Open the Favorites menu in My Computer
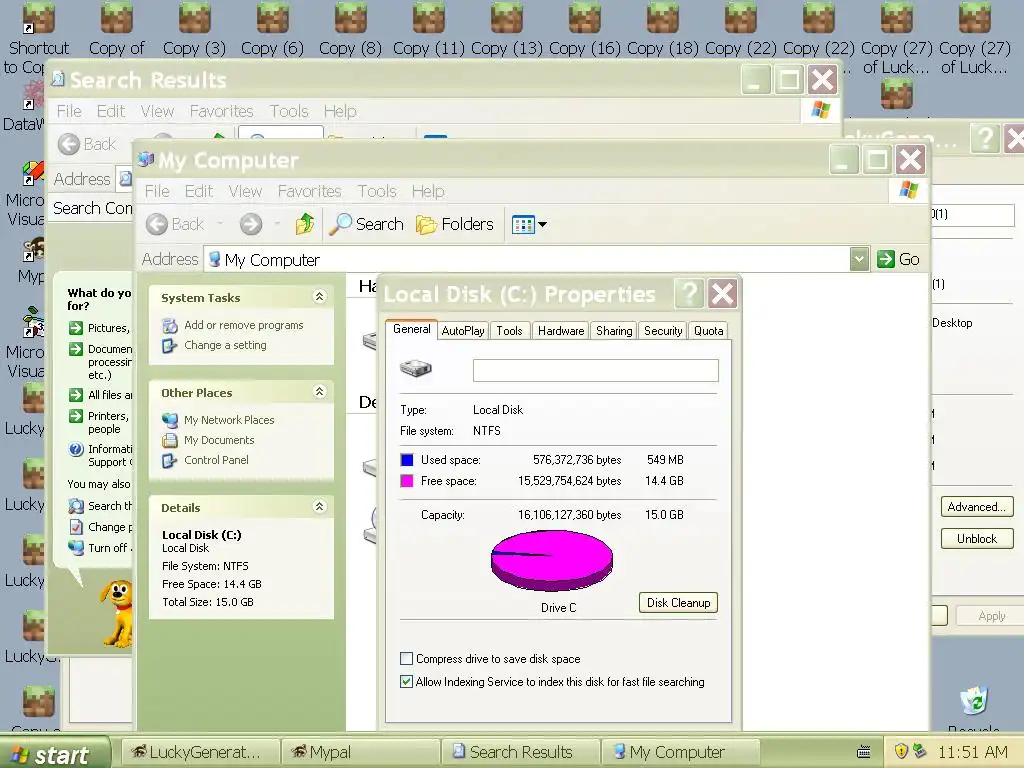Image resolution: width=1024 pixels, height=768 pixels. [310, 191]
